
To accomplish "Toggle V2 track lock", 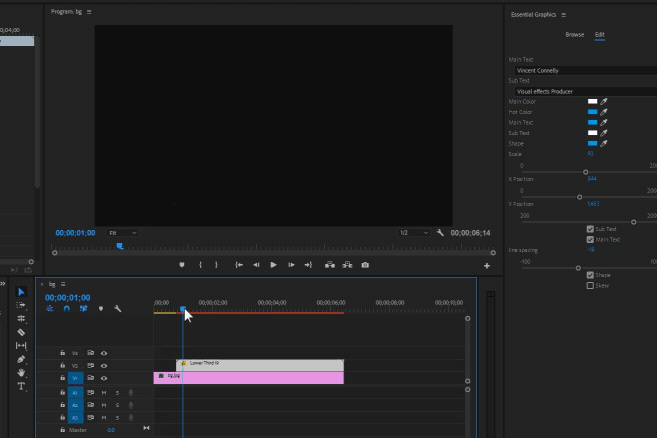I will (62, 365).
